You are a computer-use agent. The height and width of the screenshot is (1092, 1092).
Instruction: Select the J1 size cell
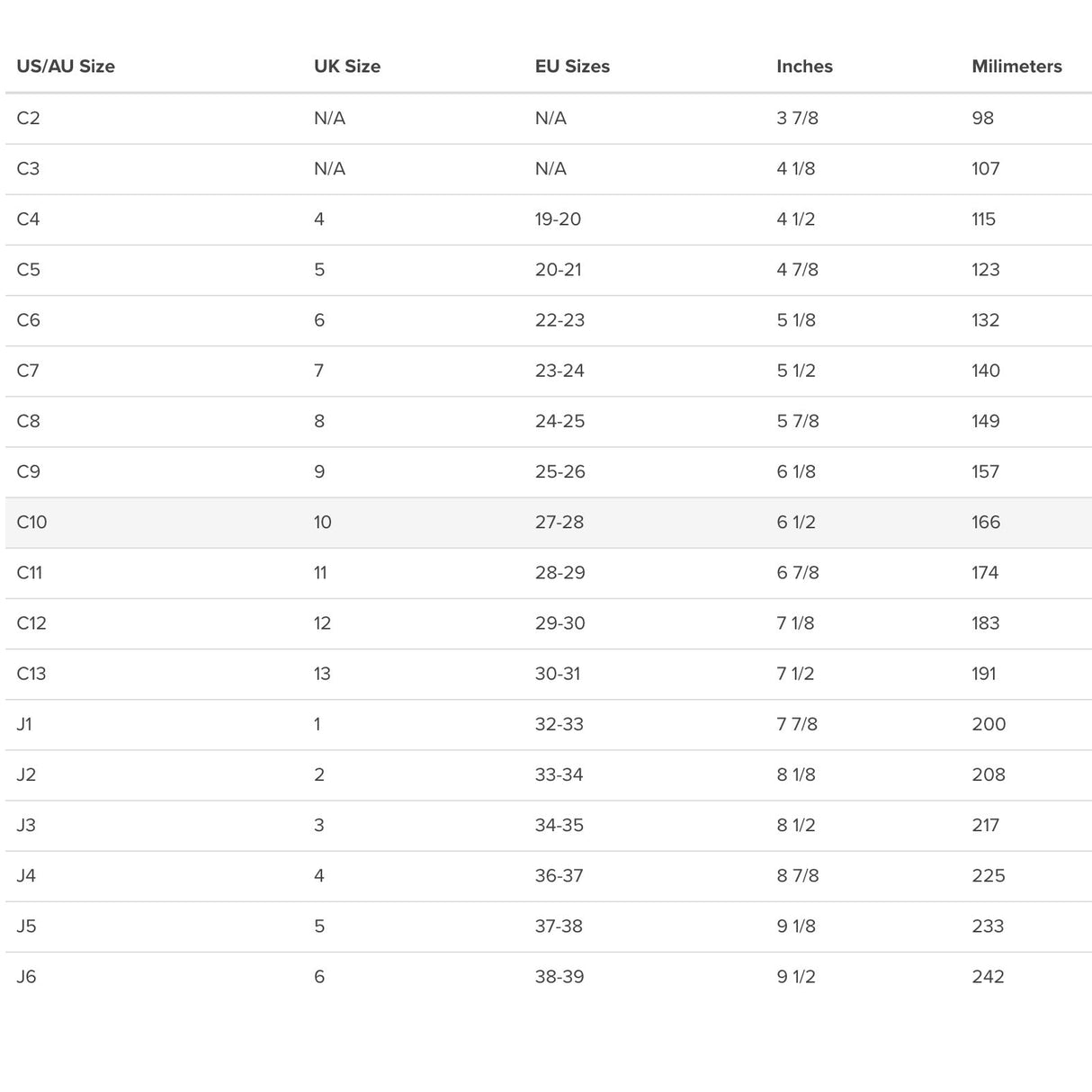click(x=24, y=724)
